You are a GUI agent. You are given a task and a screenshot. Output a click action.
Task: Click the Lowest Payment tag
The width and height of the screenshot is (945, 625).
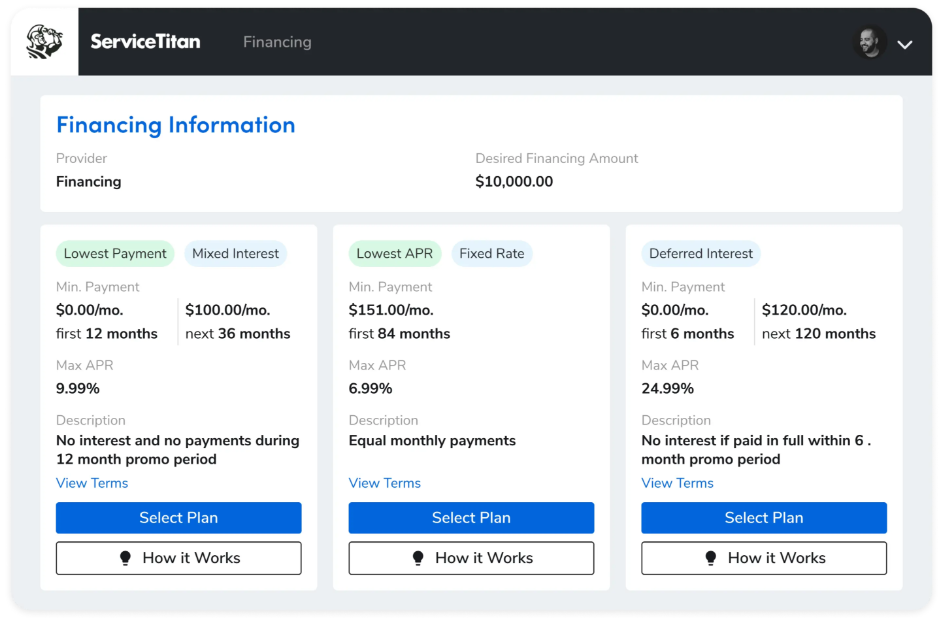[x=115, y=254]
